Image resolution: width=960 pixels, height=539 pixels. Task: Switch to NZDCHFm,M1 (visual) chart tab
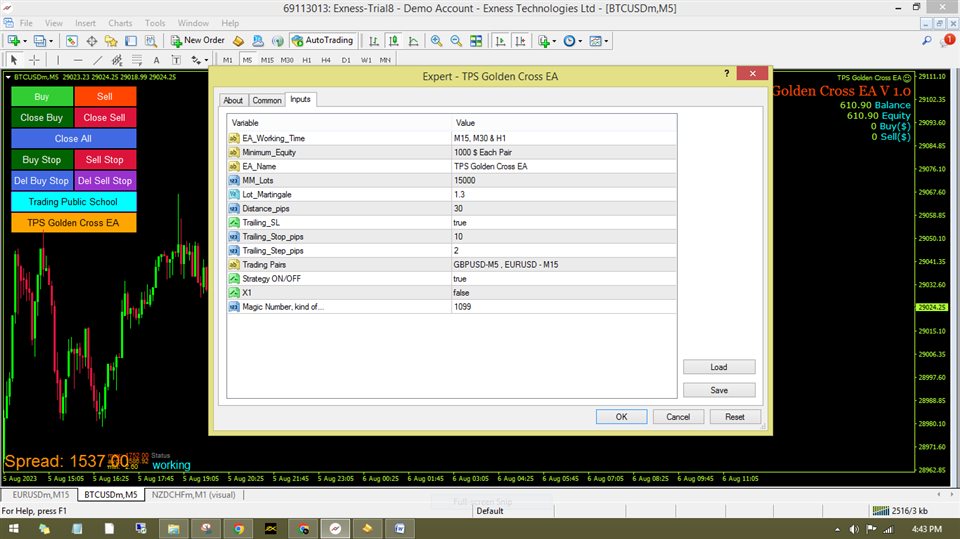click(193, 494)
